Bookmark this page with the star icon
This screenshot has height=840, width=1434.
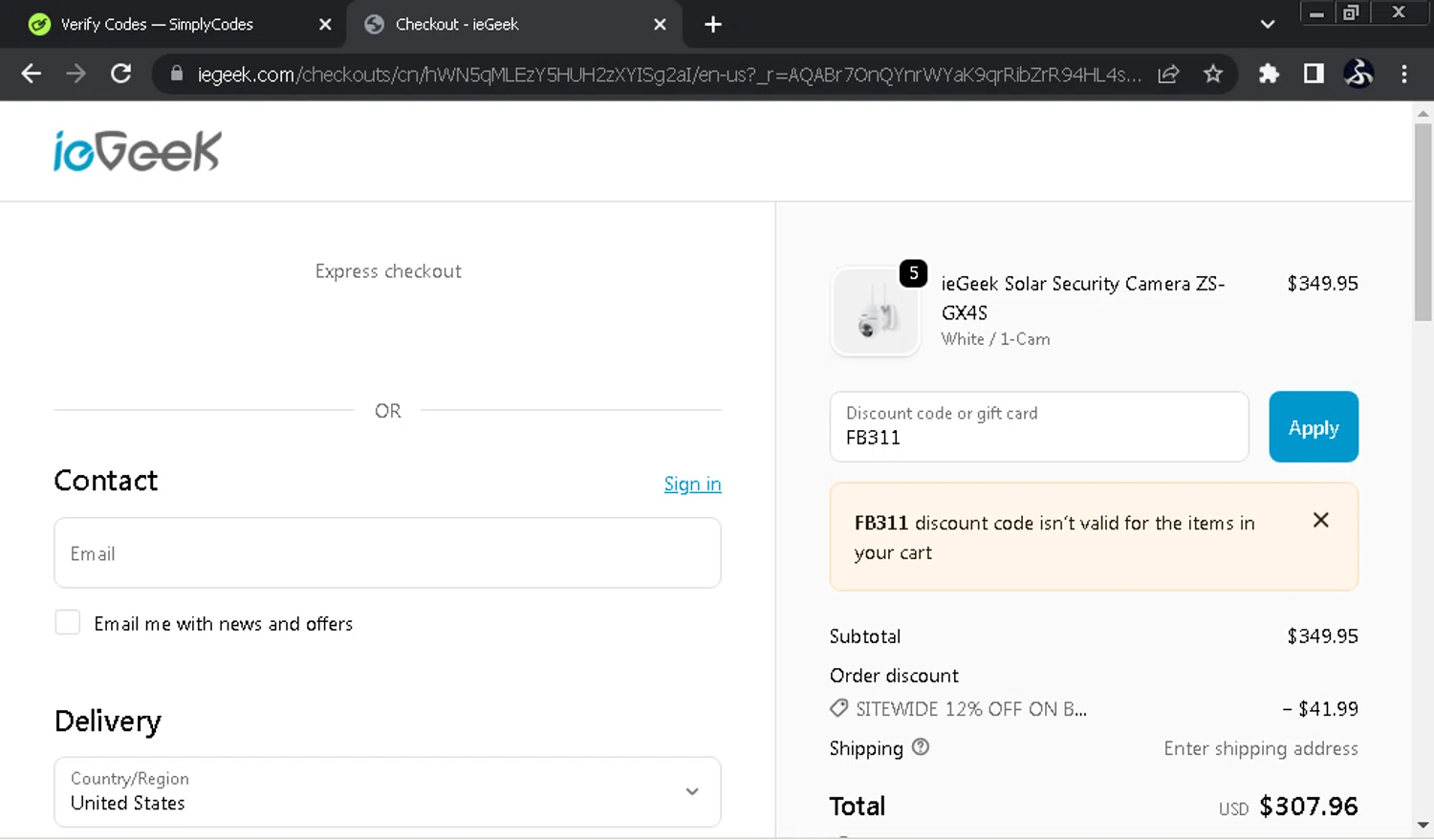coord(1213,74)
